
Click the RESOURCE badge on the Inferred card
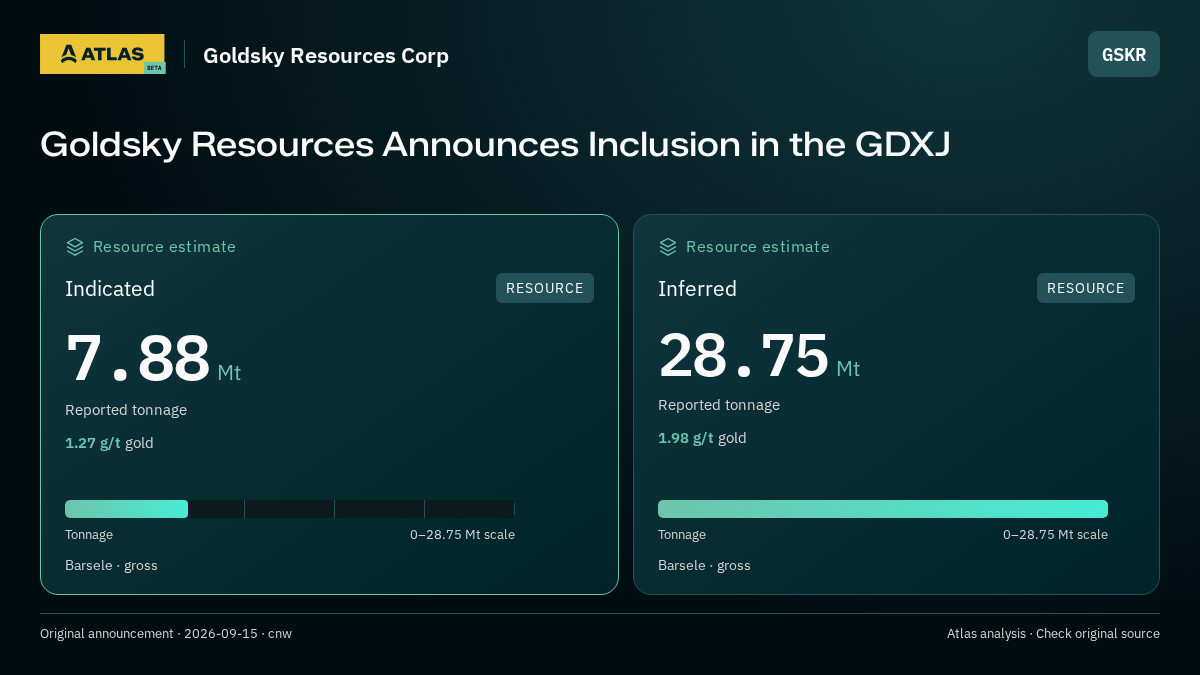pos(1086,288)
